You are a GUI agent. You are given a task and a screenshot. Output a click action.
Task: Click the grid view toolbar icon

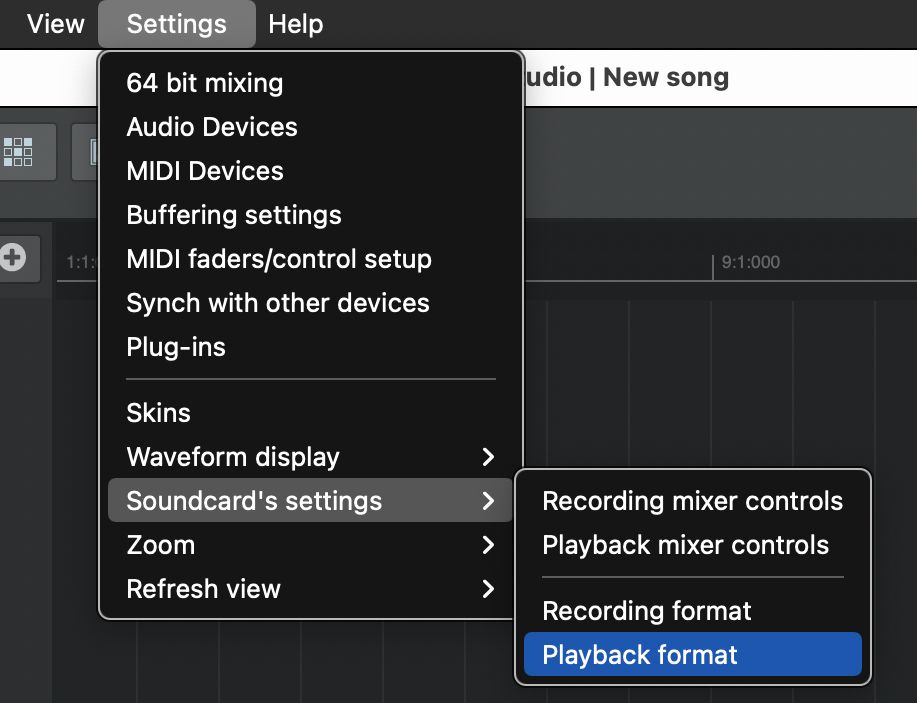click(x=18, y=152)
